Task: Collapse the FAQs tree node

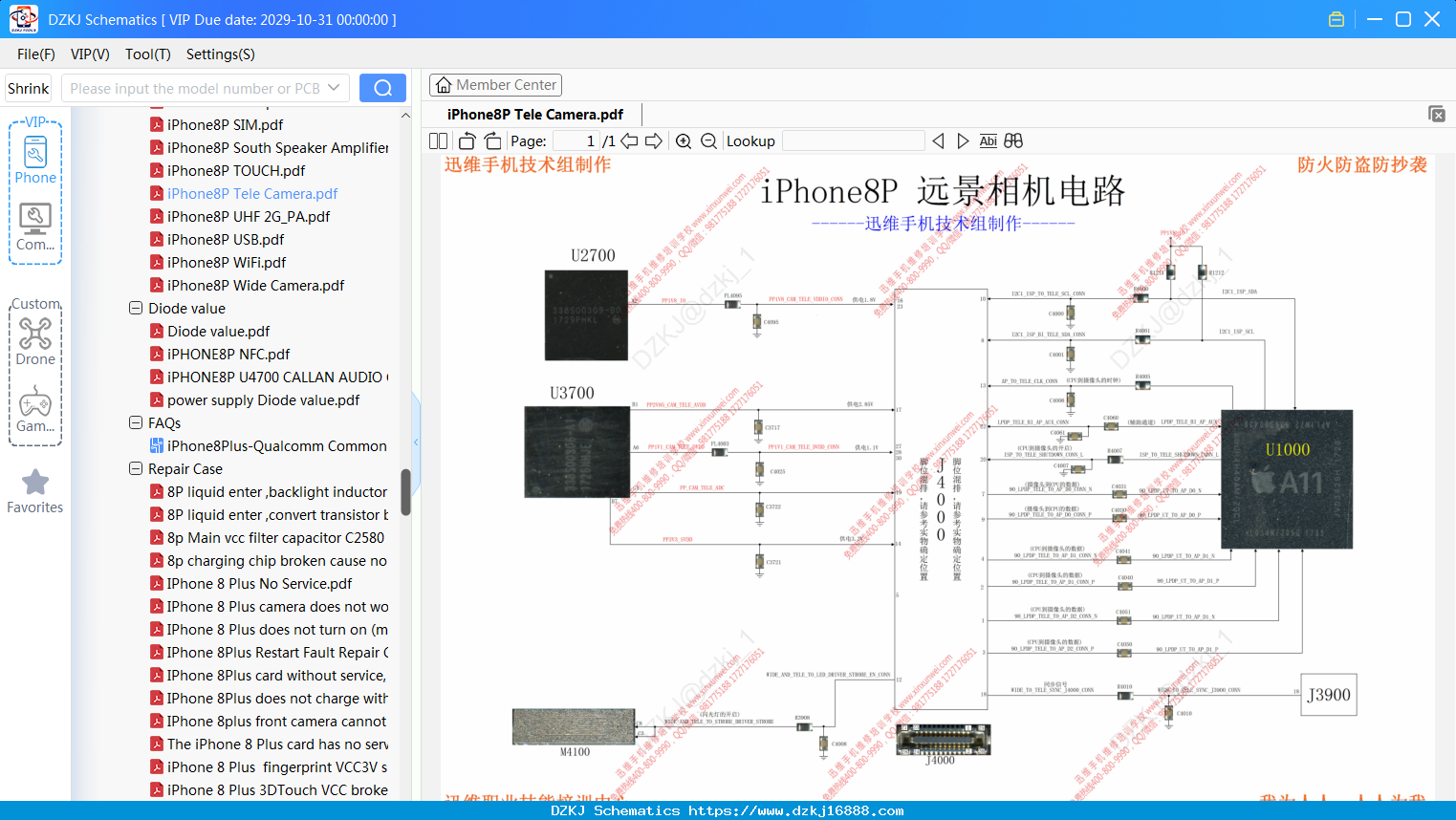Action: pos(136,423)
